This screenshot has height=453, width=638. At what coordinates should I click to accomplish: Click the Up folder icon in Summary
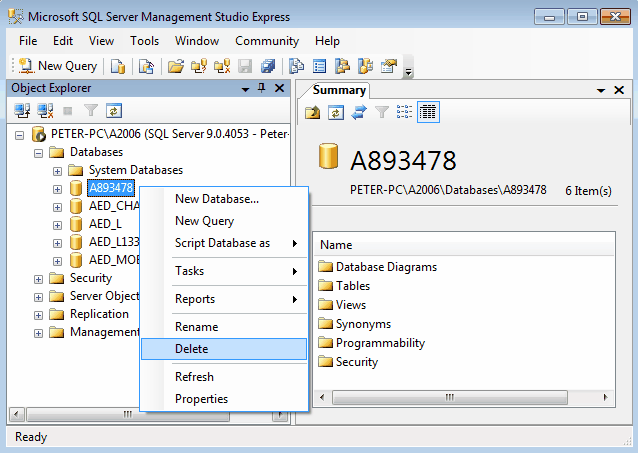312,112
